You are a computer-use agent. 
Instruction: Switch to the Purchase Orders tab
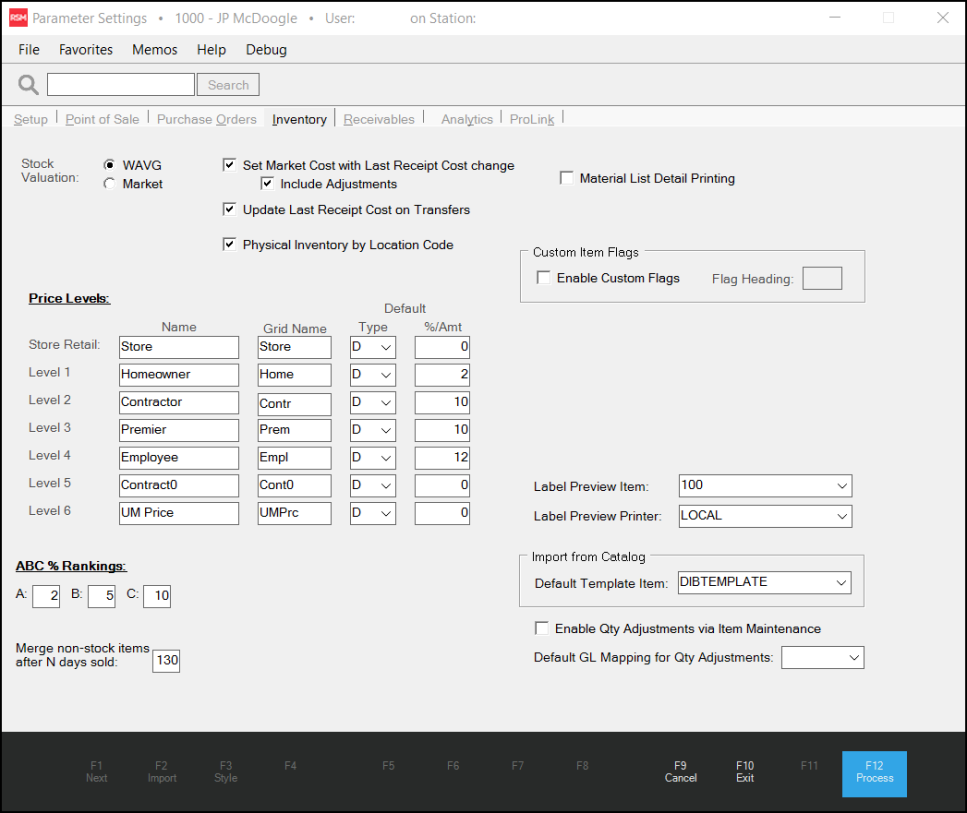pyautogui.click(x=207, y=119)
